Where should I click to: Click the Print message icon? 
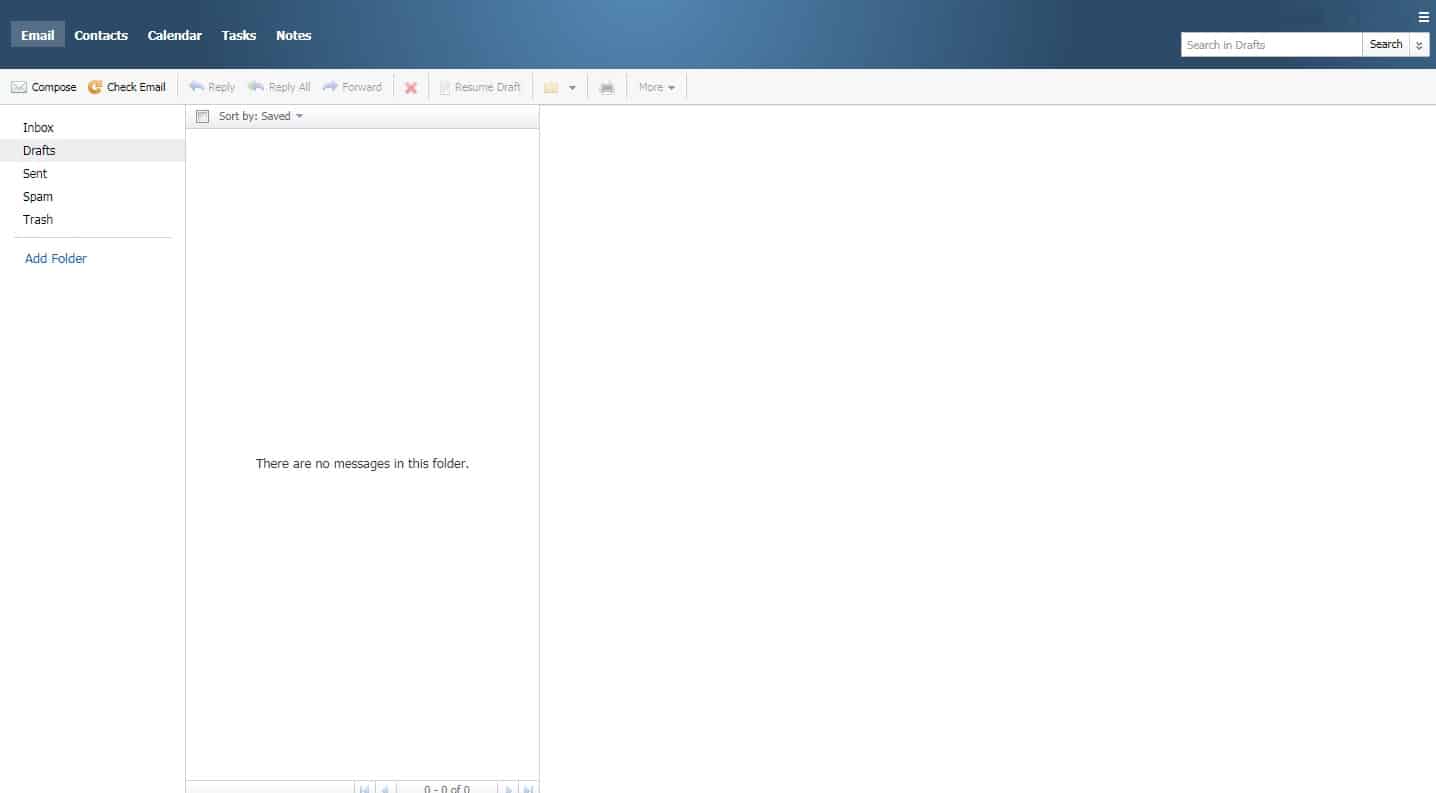607,87
